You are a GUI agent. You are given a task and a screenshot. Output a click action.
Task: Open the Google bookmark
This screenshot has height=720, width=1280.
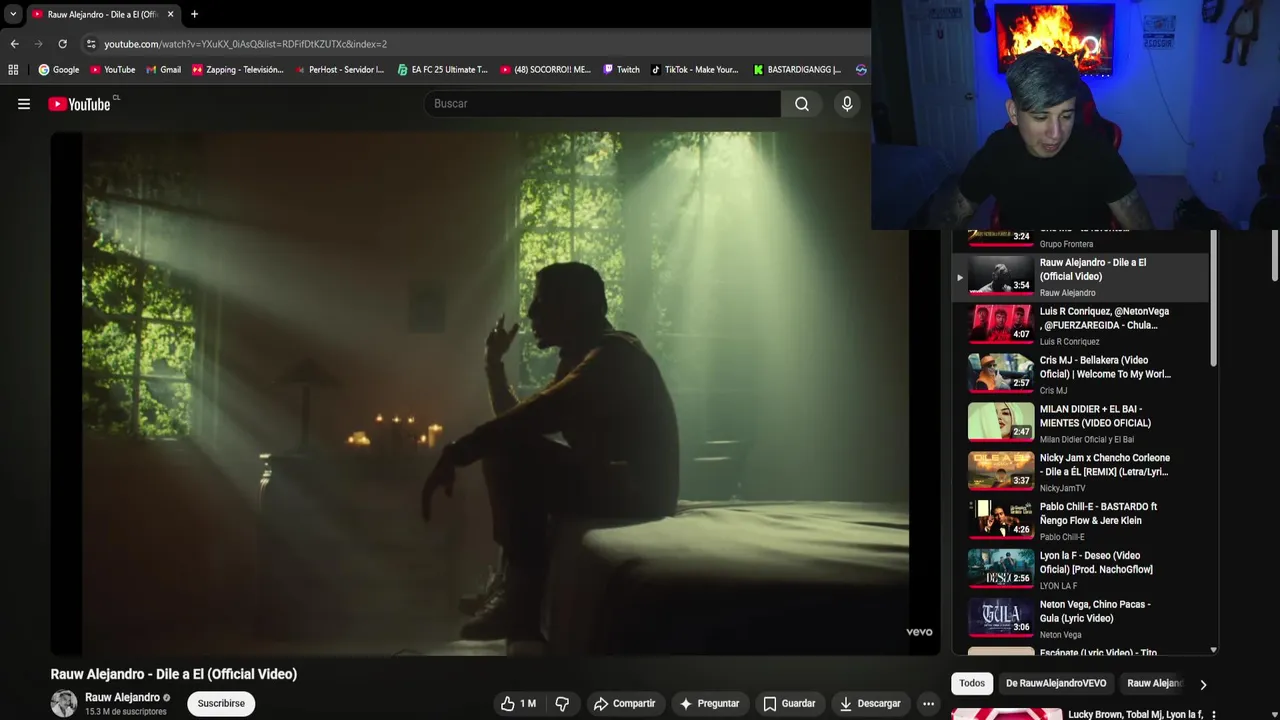59,70
